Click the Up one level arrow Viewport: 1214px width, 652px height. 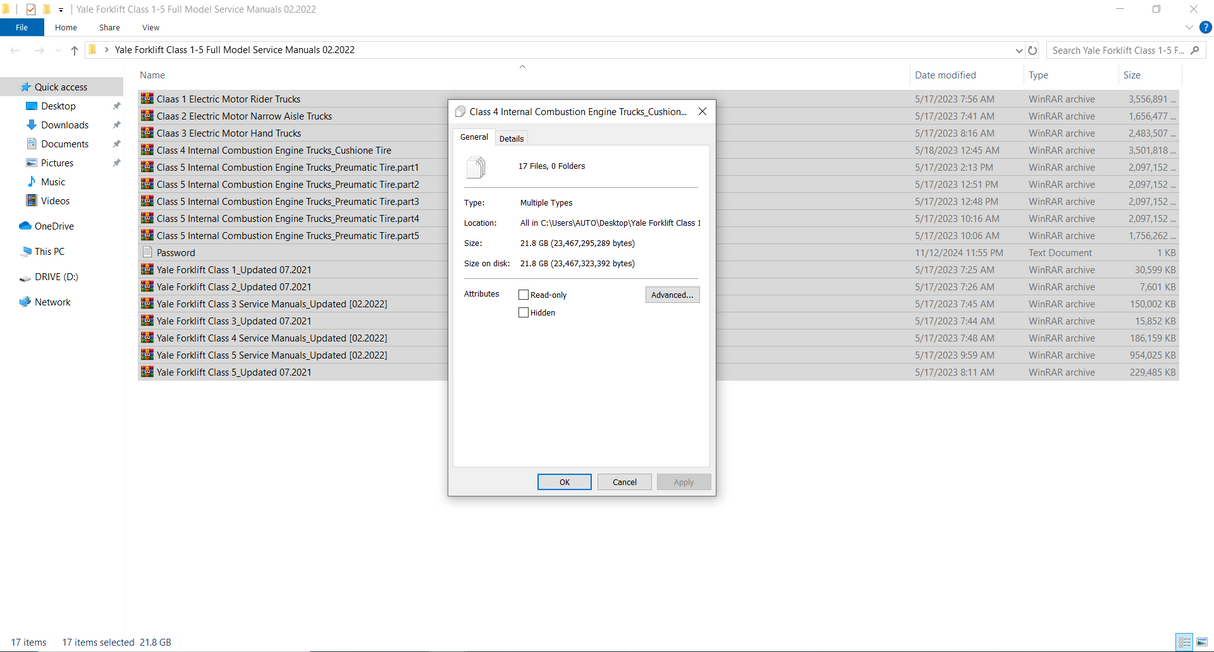(x=74, y=50)
